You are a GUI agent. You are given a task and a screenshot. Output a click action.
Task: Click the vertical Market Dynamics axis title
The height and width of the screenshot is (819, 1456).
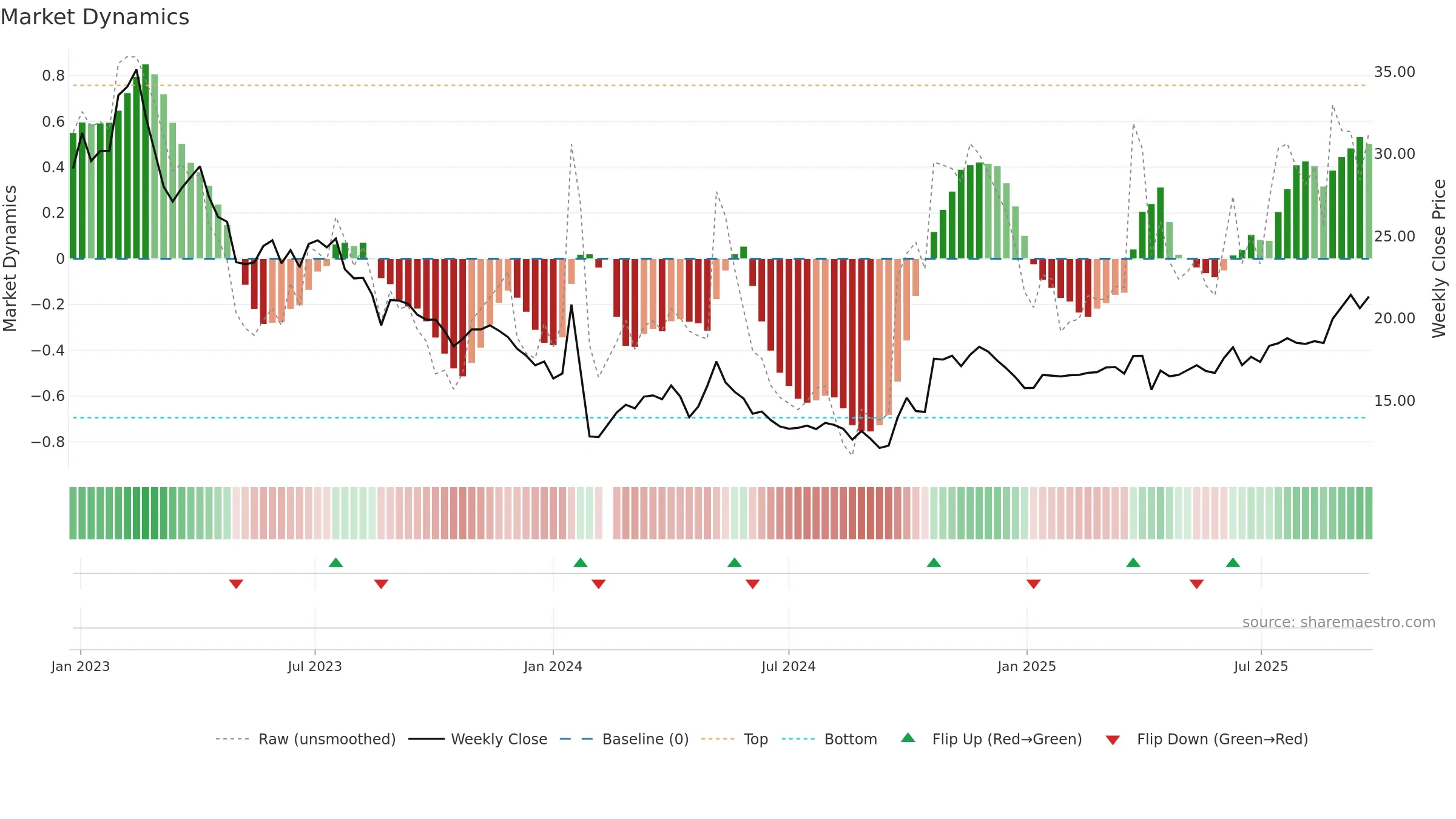10,258
